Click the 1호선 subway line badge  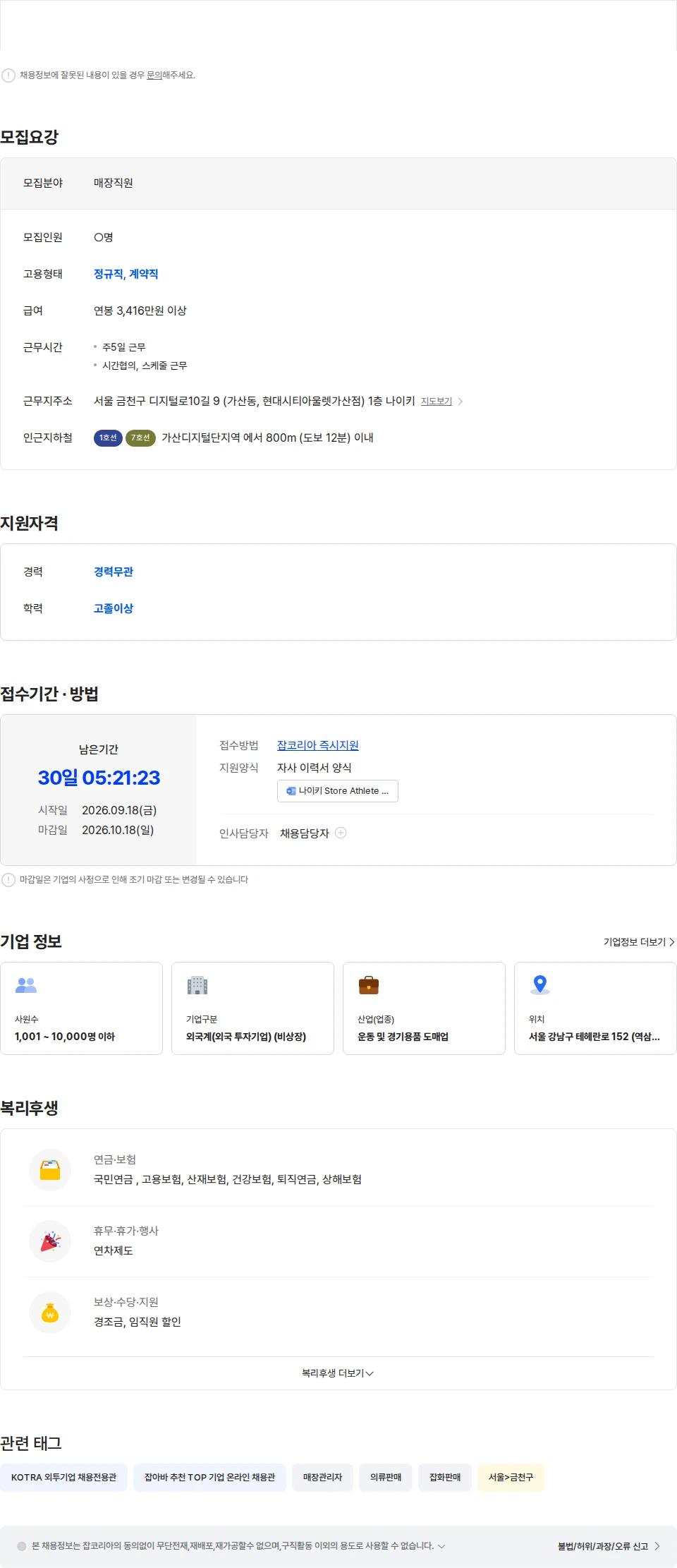108,438
